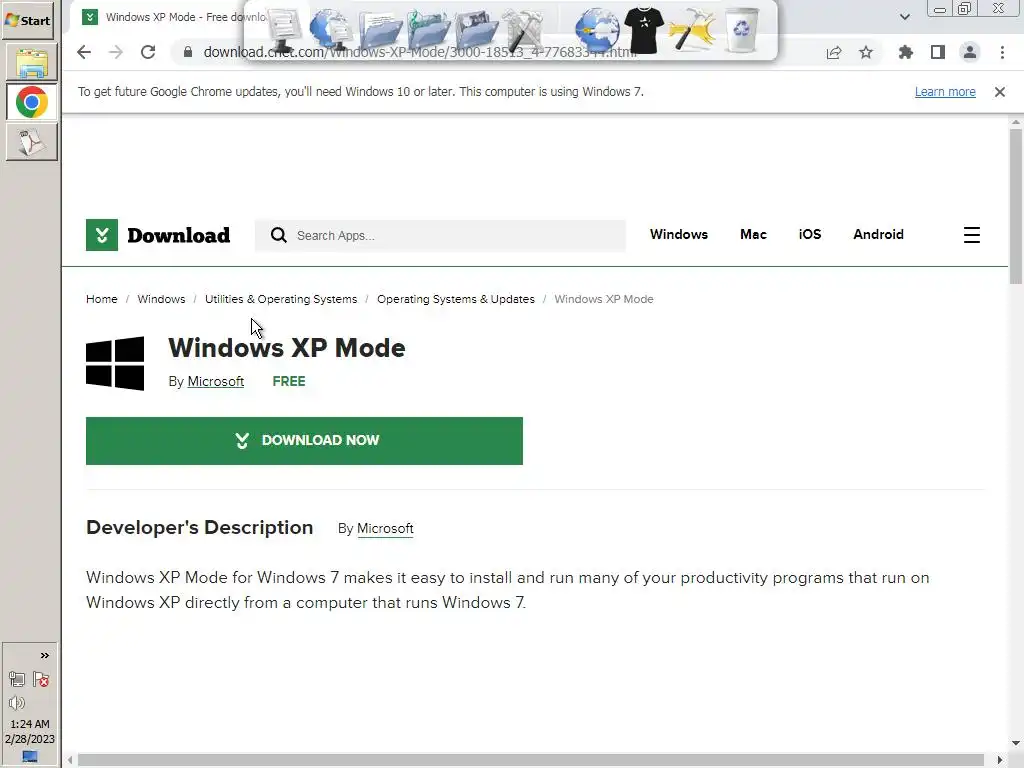Click the Windows logo app icon

(115, 363)
